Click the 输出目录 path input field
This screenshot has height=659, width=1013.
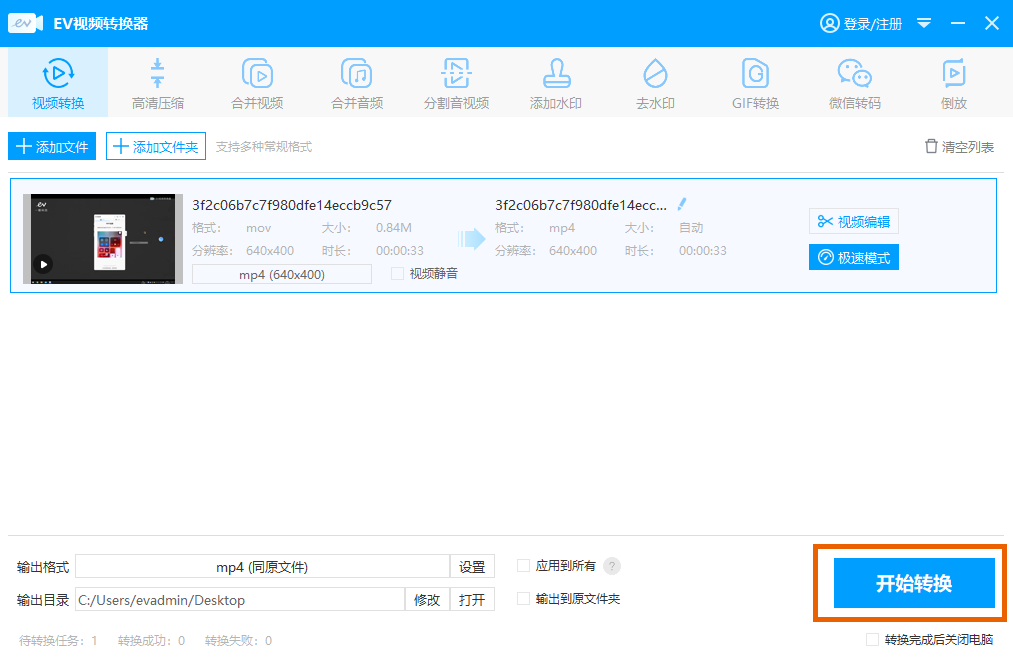point(240,600)
